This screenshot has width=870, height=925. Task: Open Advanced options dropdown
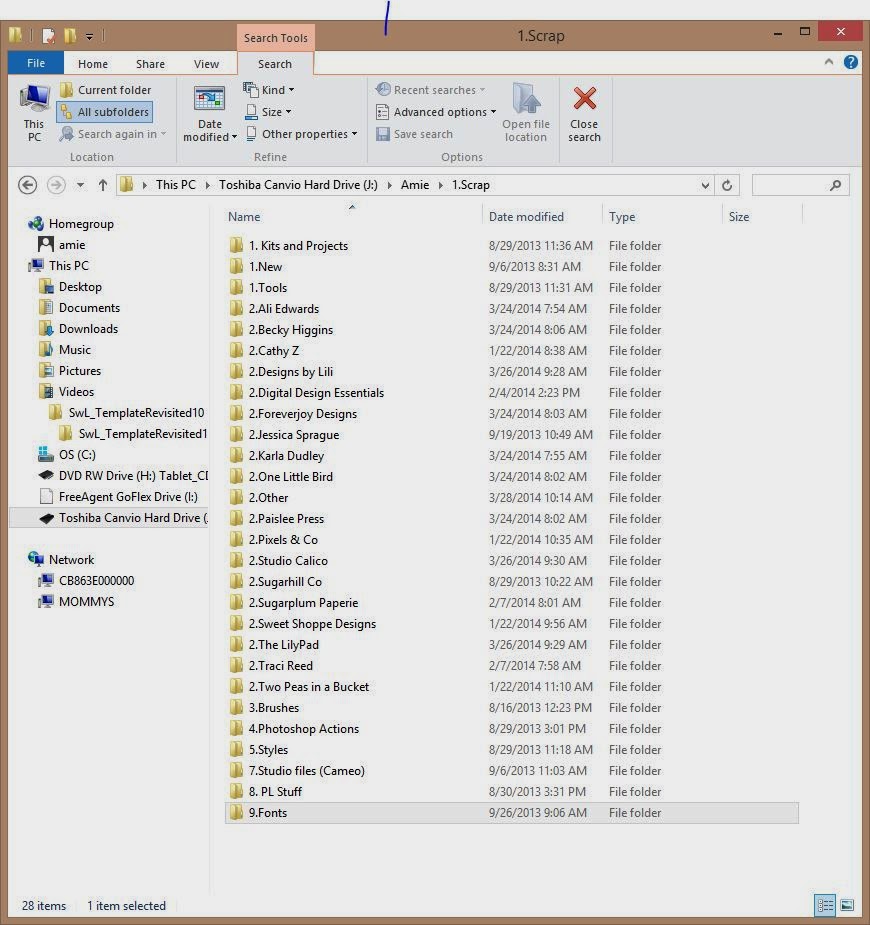pyautogui.click(x=436, y=111)
